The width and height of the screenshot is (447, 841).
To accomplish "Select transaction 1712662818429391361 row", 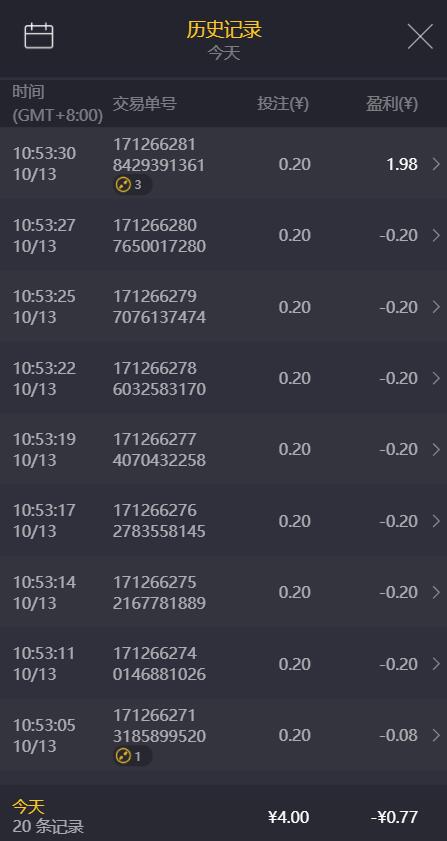I will click(223, 164).
